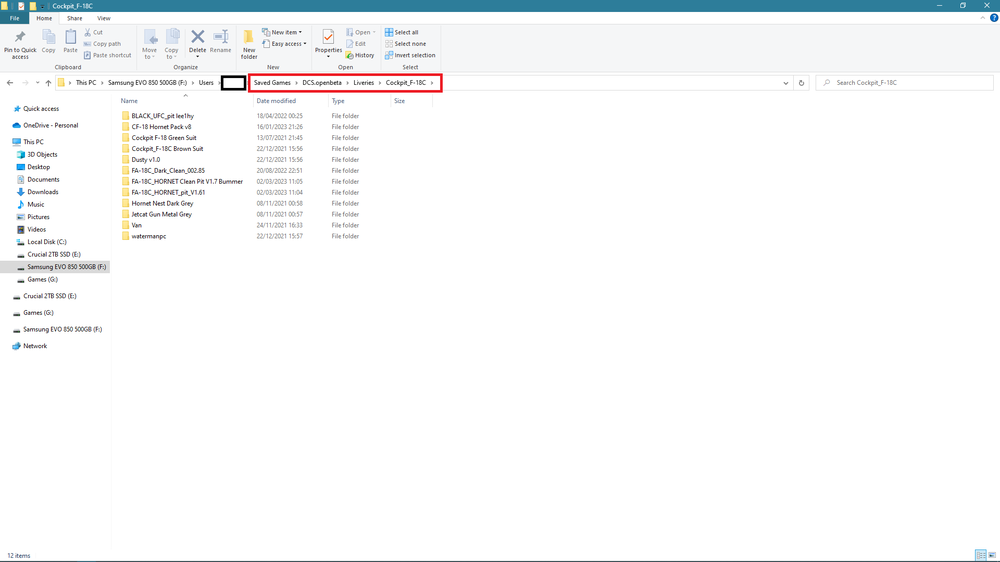Click the Open ribbon button

coord(360,32)
